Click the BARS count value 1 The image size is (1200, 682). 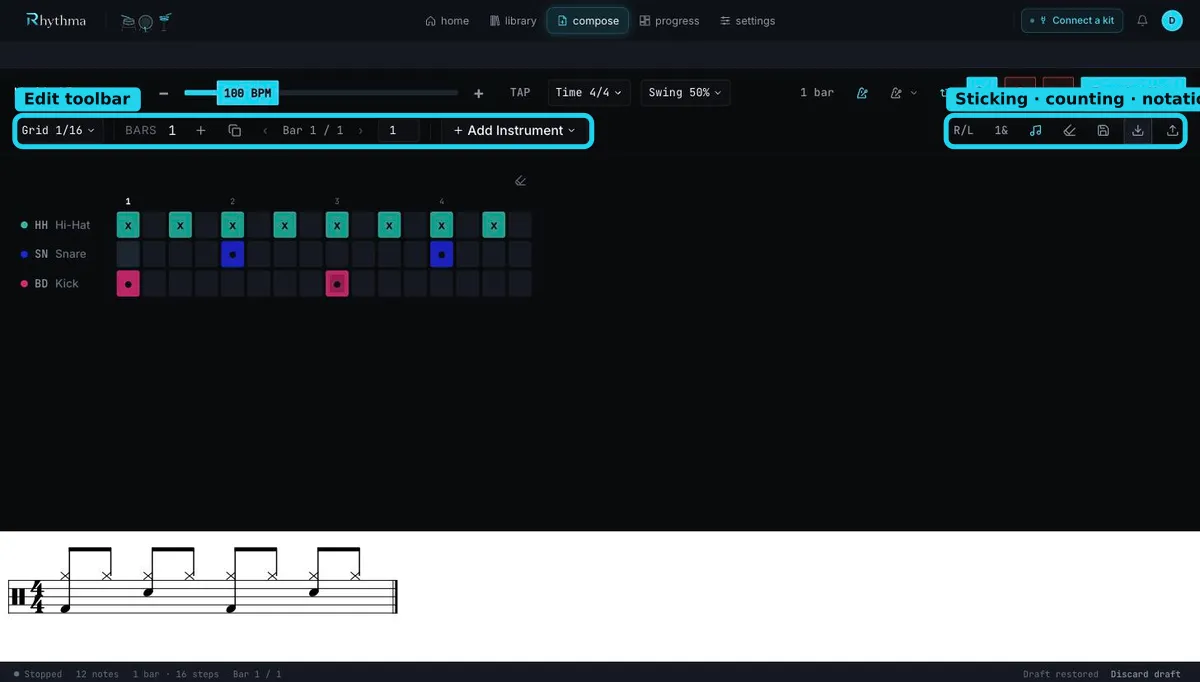pyautogui.click(x=172, y=130)
